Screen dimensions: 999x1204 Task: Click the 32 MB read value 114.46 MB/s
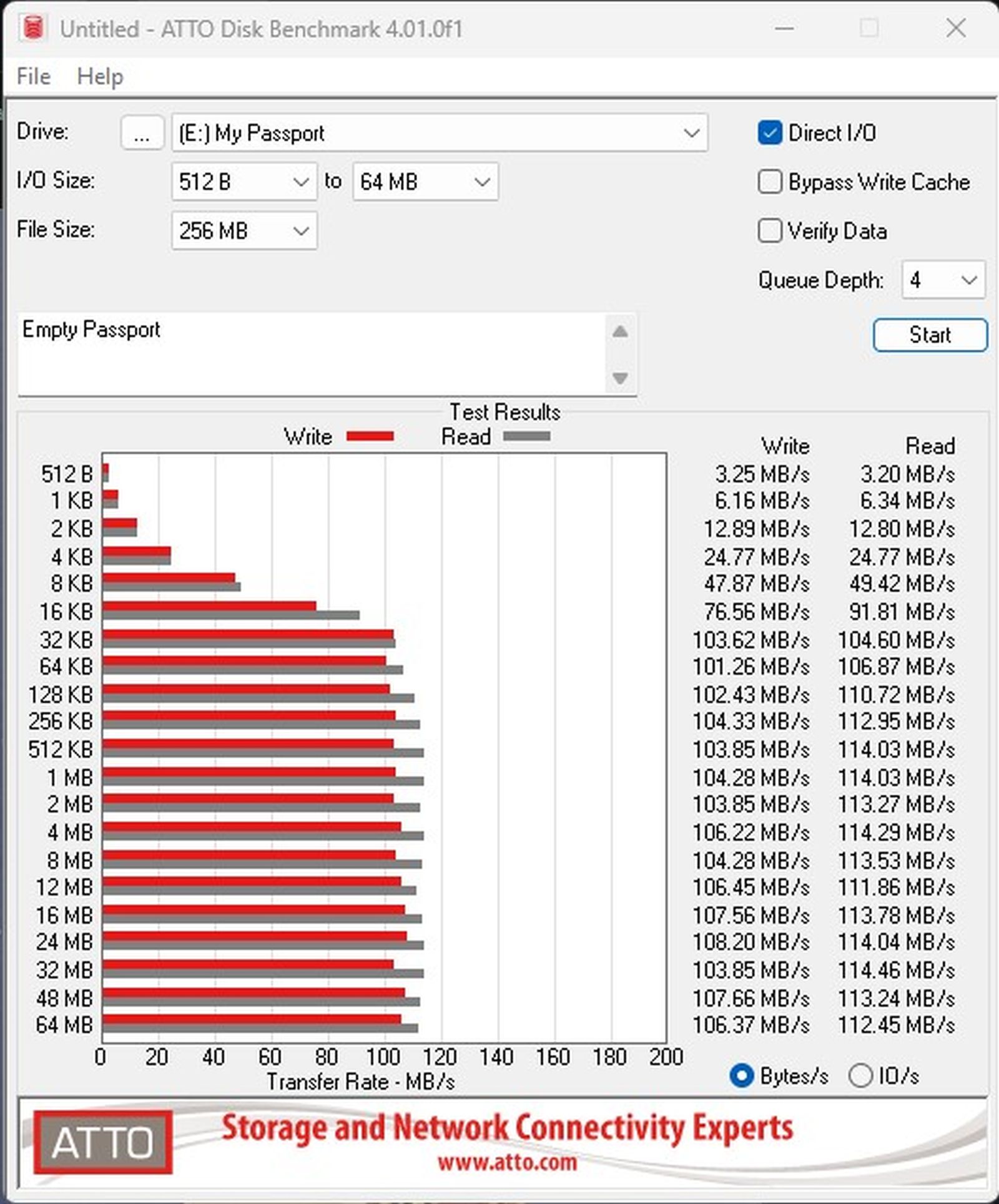[x=897, y=970]
